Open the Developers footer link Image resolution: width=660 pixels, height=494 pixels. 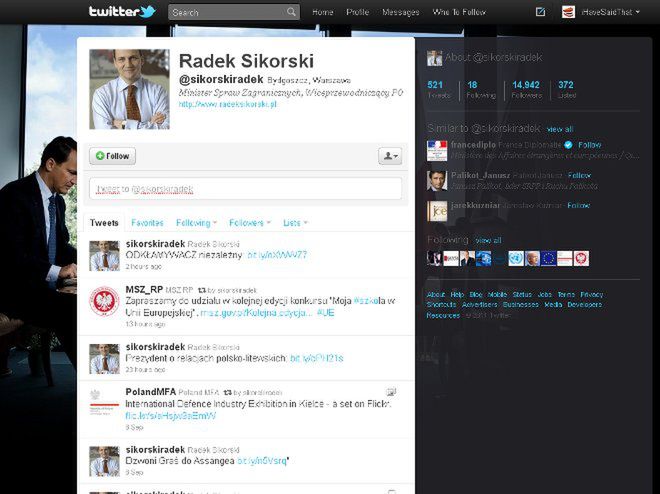tap(585, 305)
